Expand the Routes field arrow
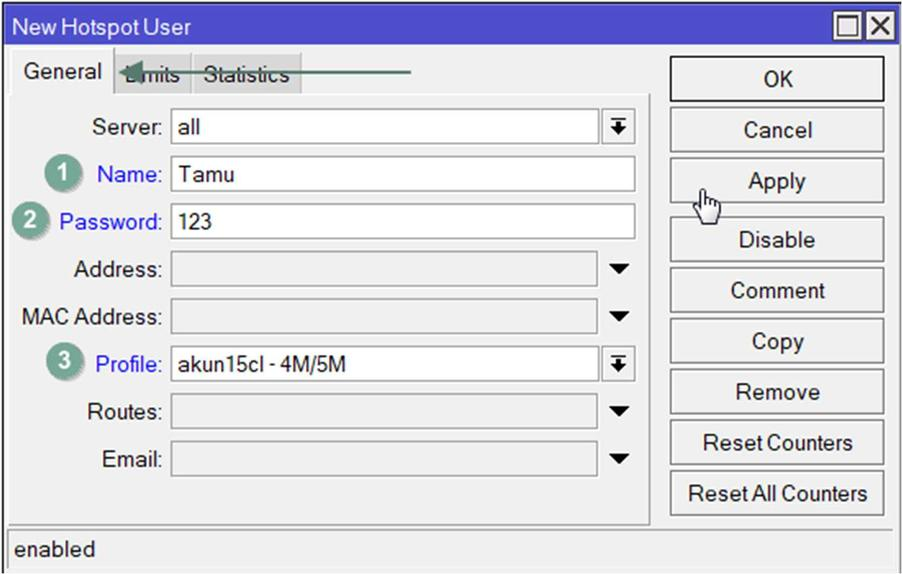 (x=619, y=411)
